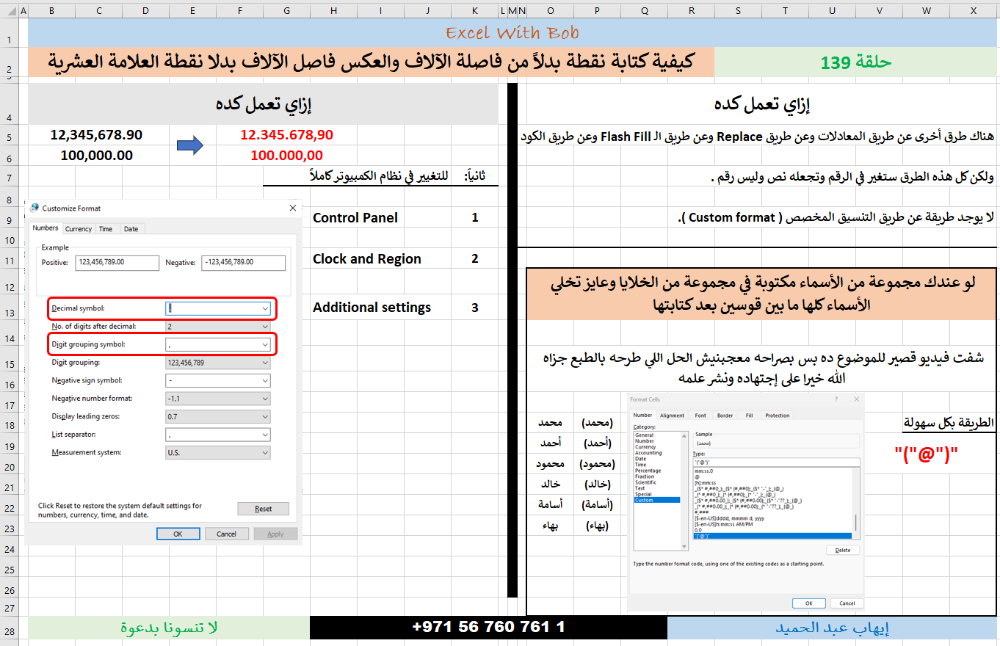This screenshot has height=646, width=1000.
Task: Select column header B
Action: tap(52, 11)
